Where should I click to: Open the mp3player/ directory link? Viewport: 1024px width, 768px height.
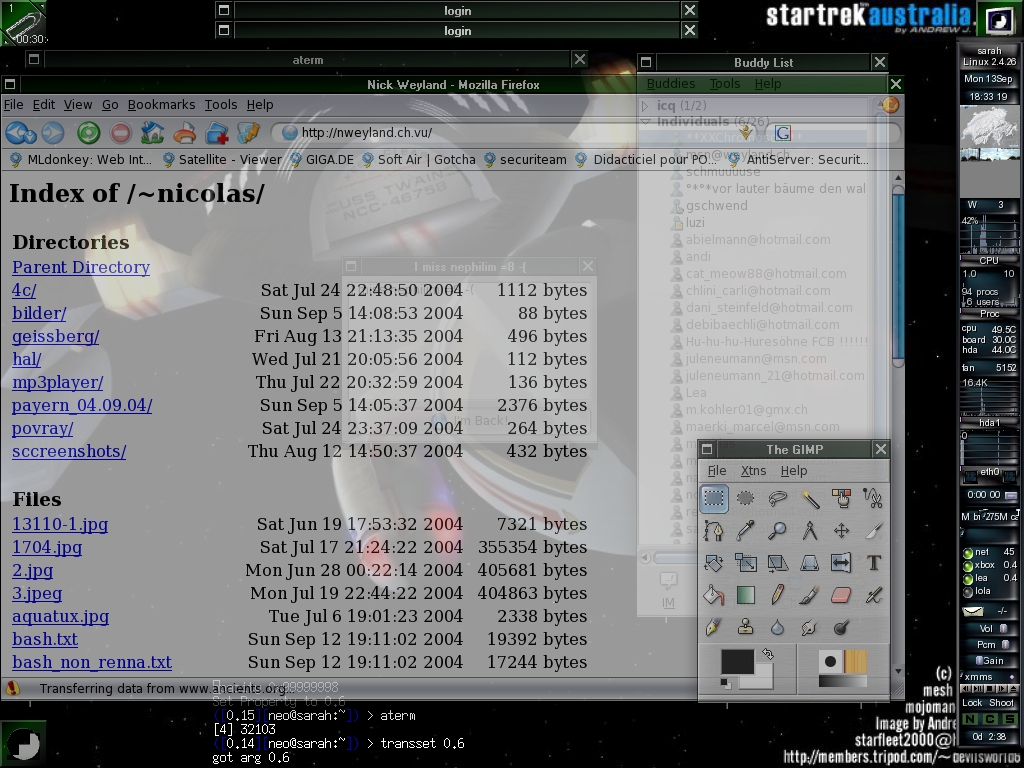[x=57, y=382]
